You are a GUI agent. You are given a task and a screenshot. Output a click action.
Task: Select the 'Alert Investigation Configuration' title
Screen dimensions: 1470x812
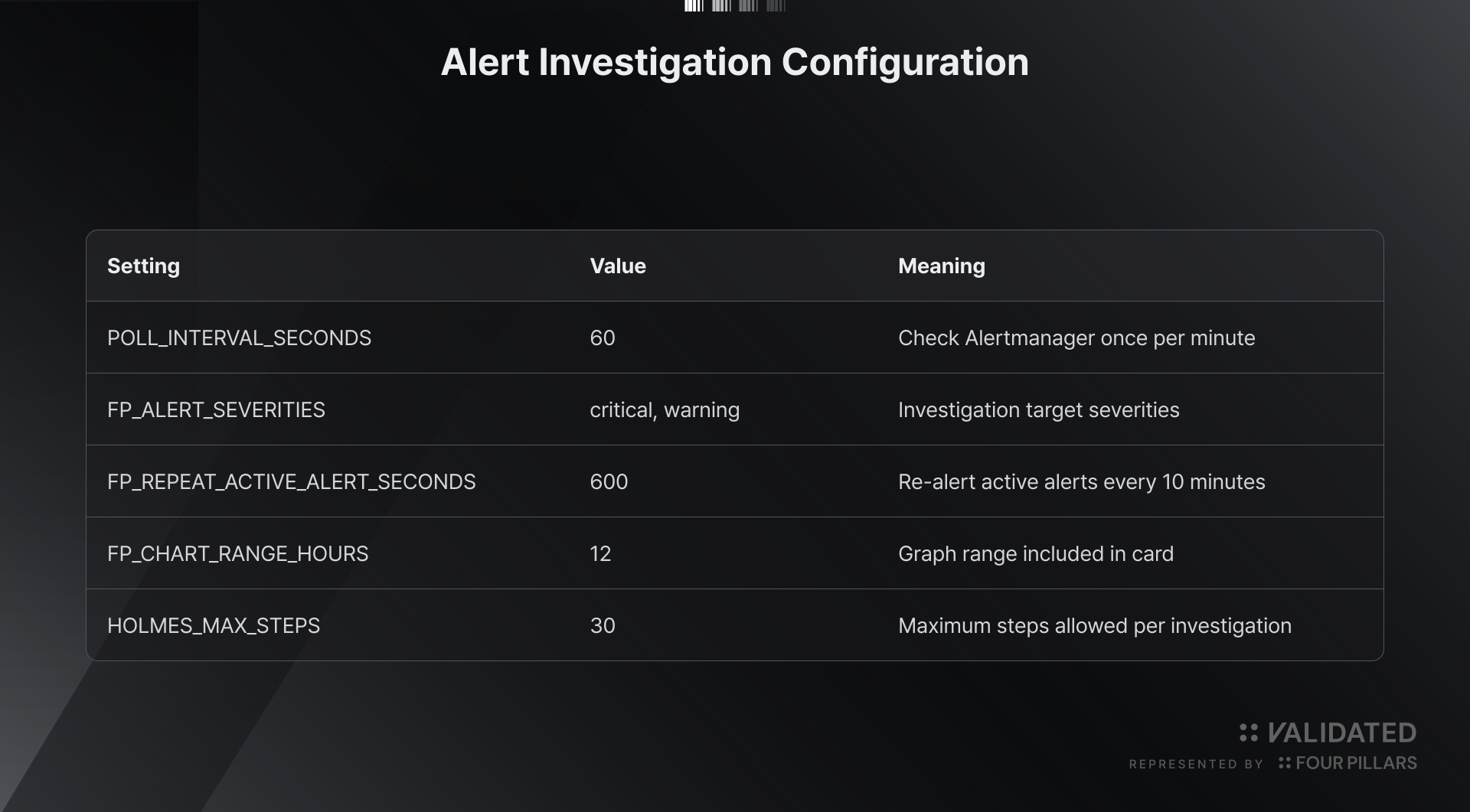click(x=735, y=62)
